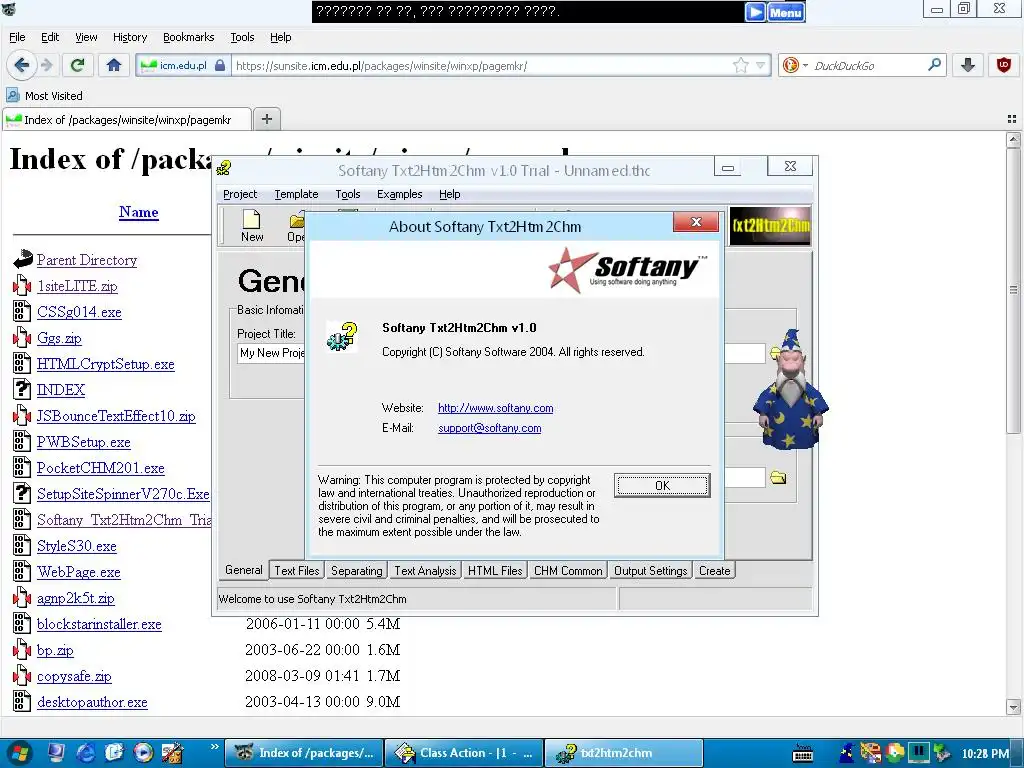The height and width of the screenshot is (768, 1024).
Task: Click the taskbar clock showing 10:28 PM
Action: 985,754
